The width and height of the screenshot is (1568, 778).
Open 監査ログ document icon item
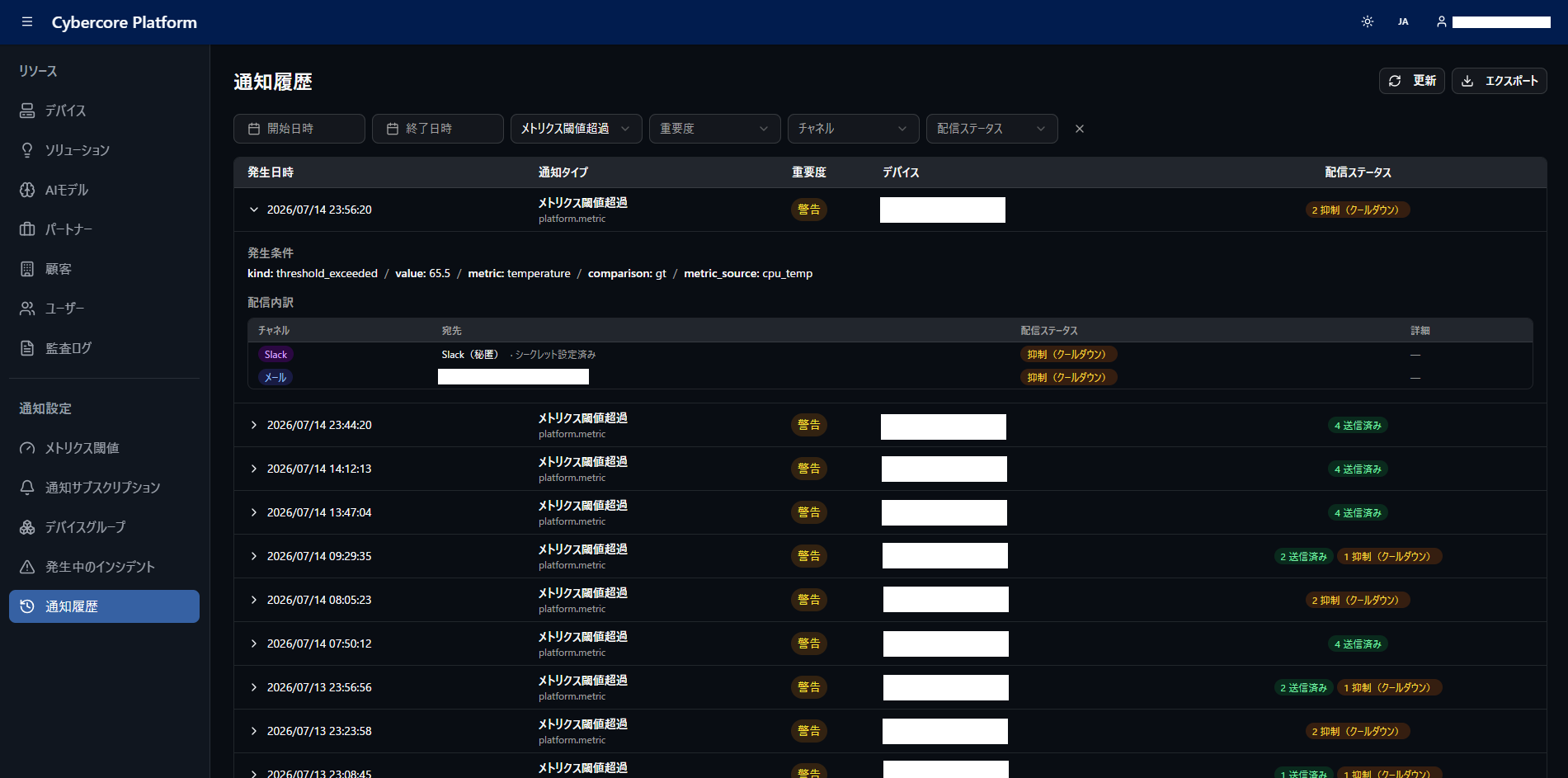pos(104,348)
